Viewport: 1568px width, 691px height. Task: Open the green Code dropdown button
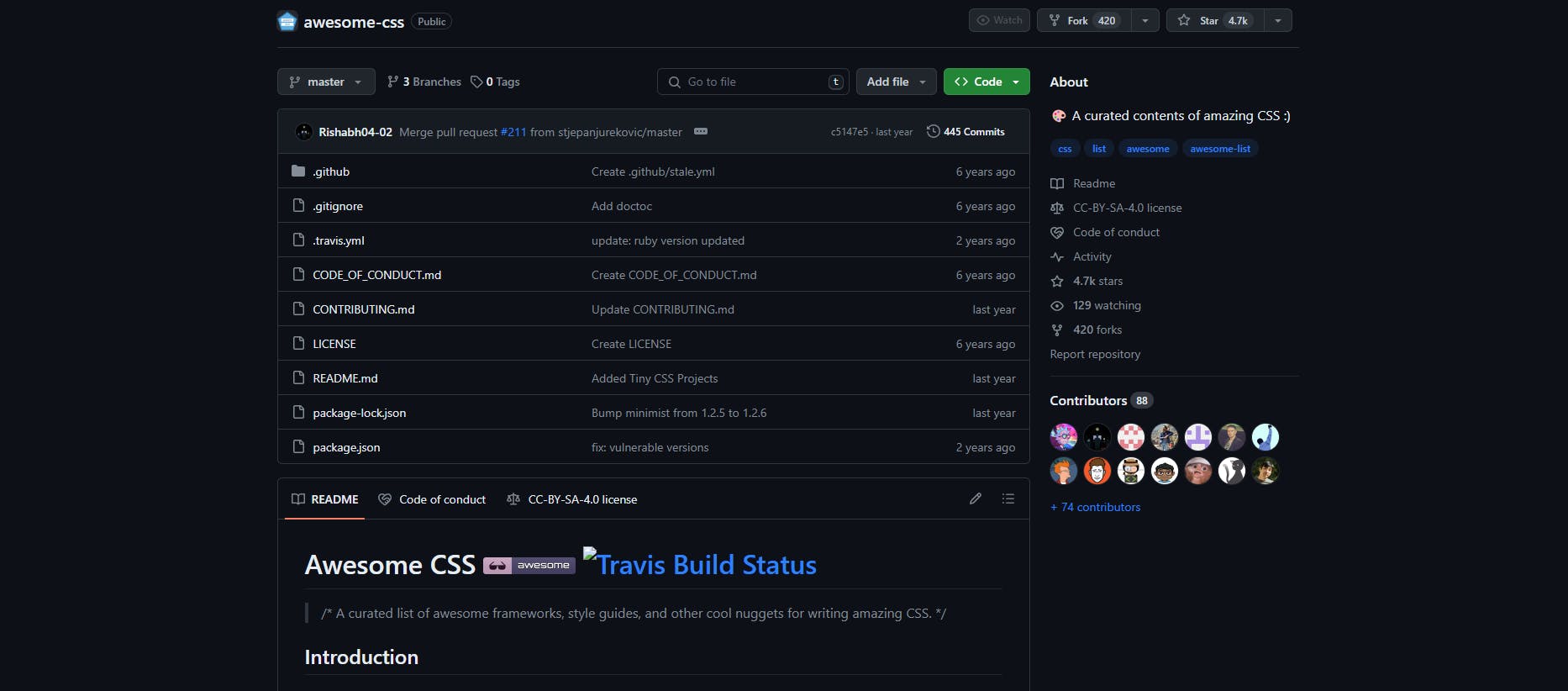(987, 82)
